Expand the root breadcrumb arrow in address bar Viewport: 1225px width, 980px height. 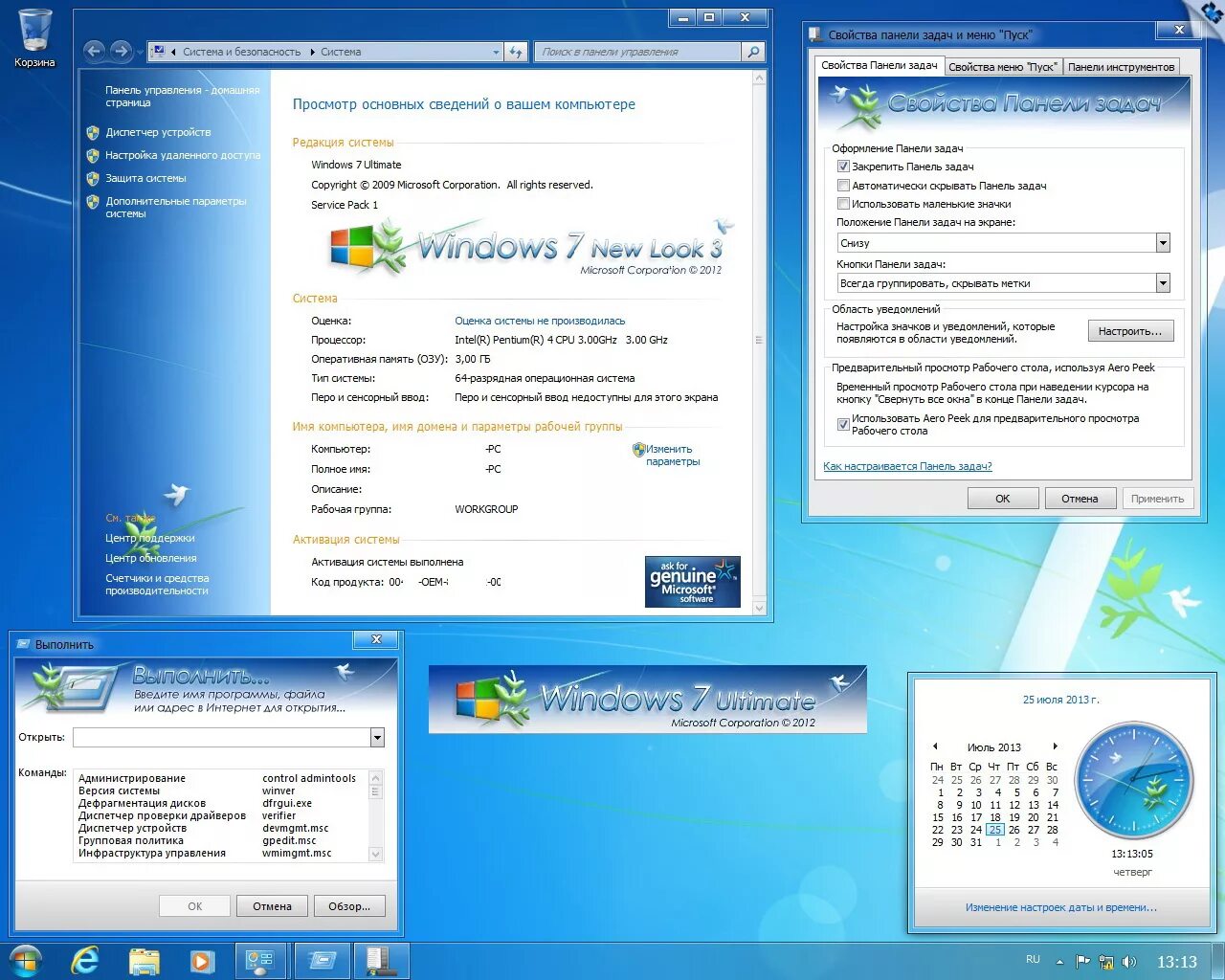pyautogui.click(x=174, y=52)
